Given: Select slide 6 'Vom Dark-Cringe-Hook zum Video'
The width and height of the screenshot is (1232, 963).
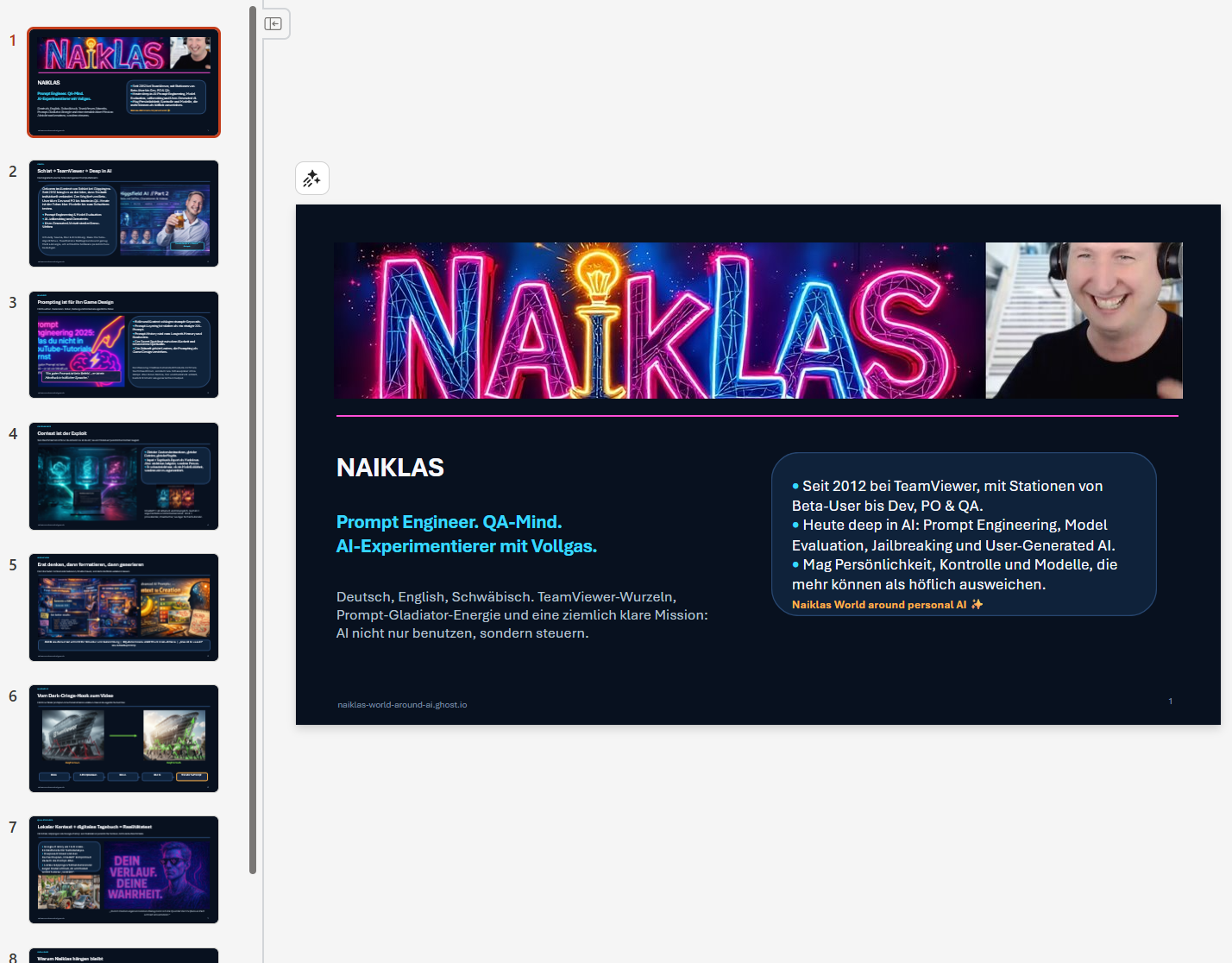Looking at the screenshot, I should [123, 738].
